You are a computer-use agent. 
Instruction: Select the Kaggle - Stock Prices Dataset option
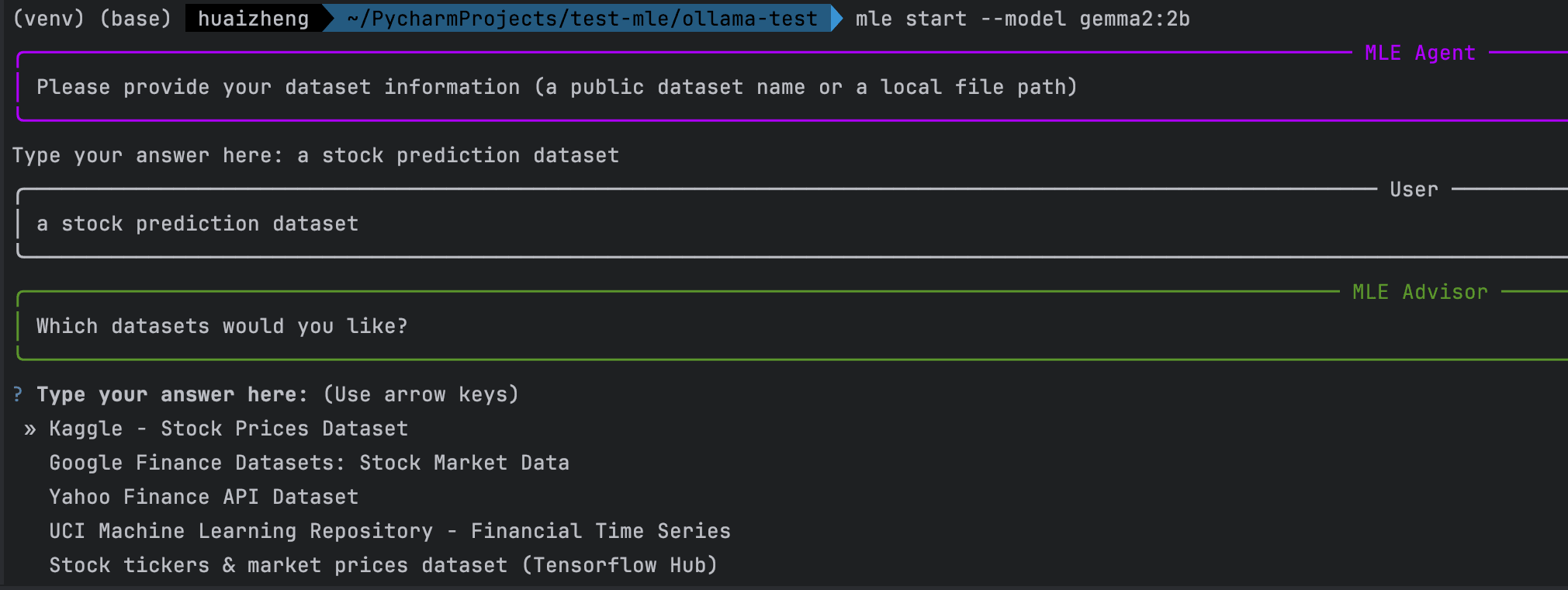click(228, 429)
